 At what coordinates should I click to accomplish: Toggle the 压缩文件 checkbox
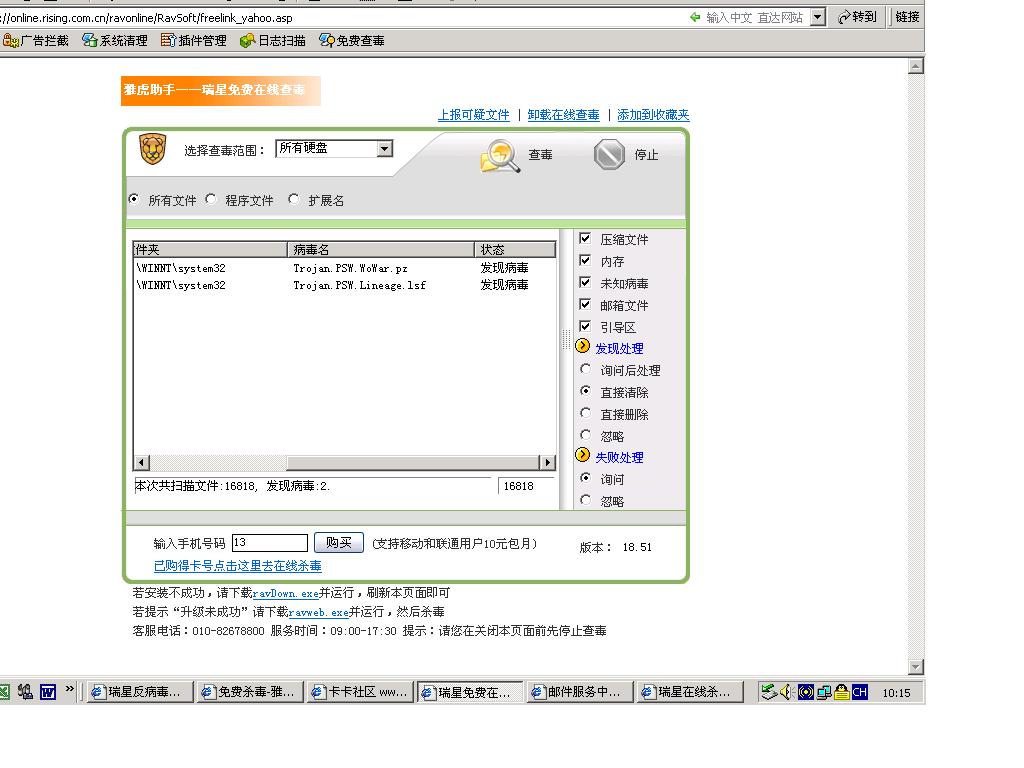pos(585,238)
